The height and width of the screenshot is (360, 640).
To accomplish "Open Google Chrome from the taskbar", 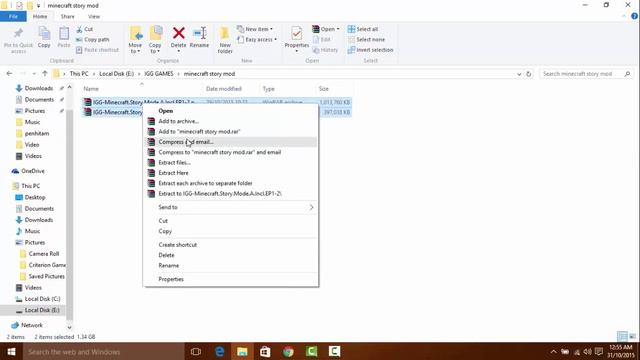I will click(x=288, y=351).
